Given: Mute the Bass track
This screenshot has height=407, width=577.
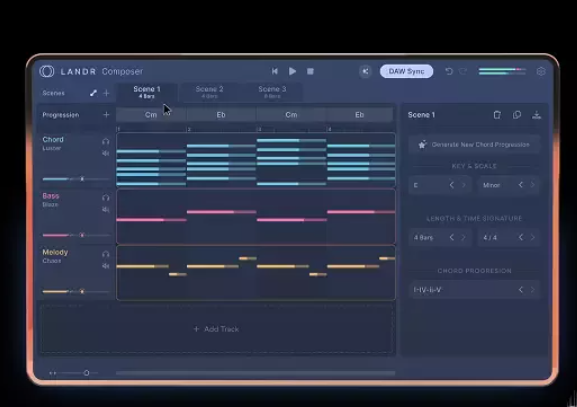Looking at the screenshot, I should 106,210.
